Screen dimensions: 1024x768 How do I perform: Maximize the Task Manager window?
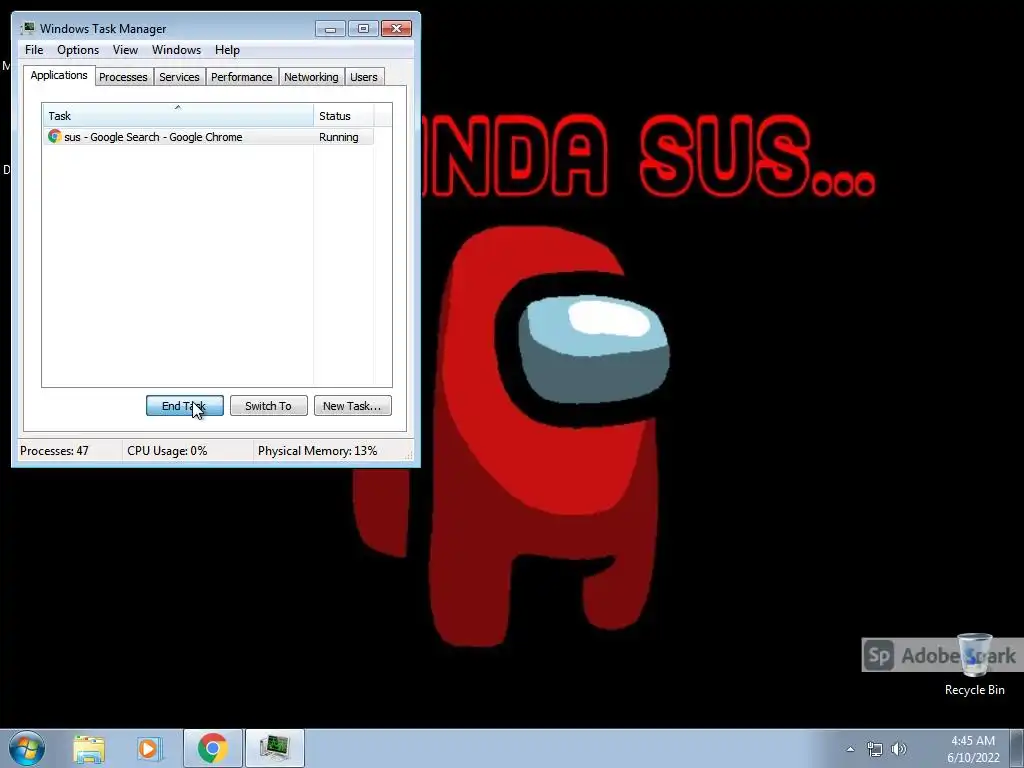tap(363, 29)
